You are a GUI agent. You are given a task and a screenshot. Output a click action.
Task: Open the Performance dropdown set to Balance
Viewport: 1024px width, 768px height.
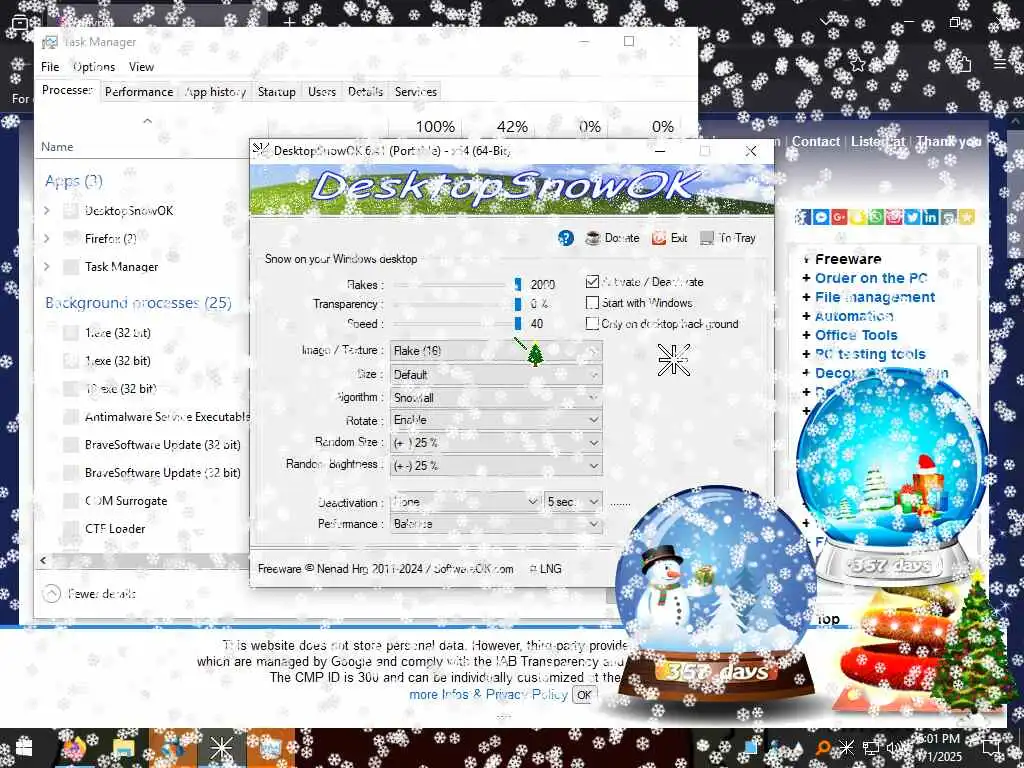point(496,524)
